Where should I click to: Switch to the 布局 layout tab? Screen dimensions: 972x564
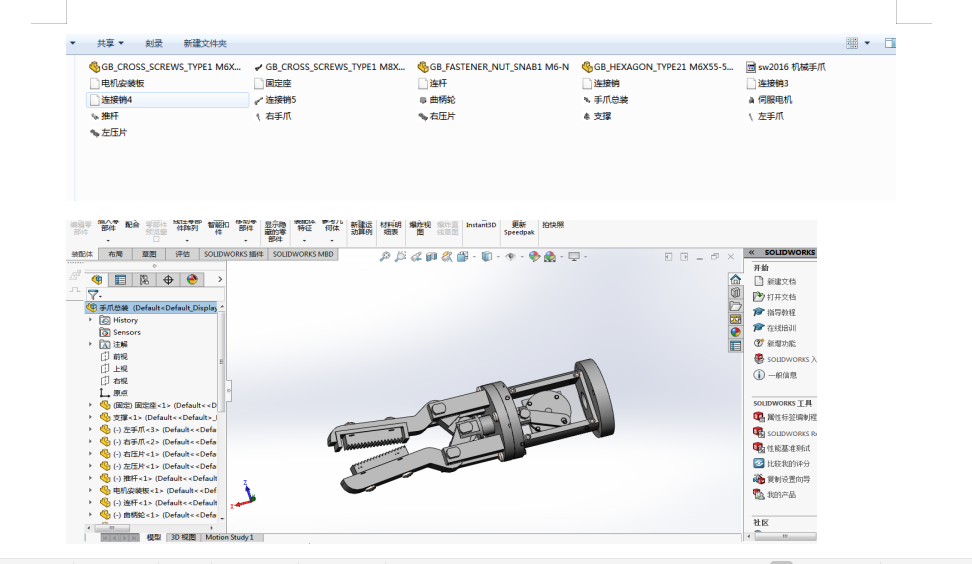115,254
